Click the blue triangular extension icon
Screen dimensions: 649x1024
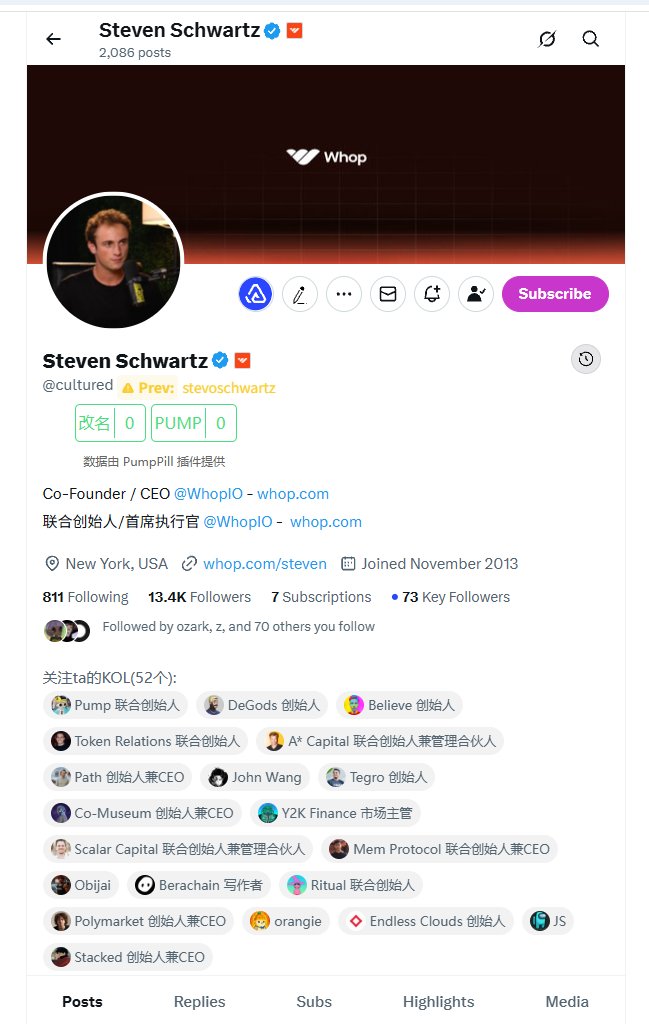pyautogui.click(x=255, y=294)
